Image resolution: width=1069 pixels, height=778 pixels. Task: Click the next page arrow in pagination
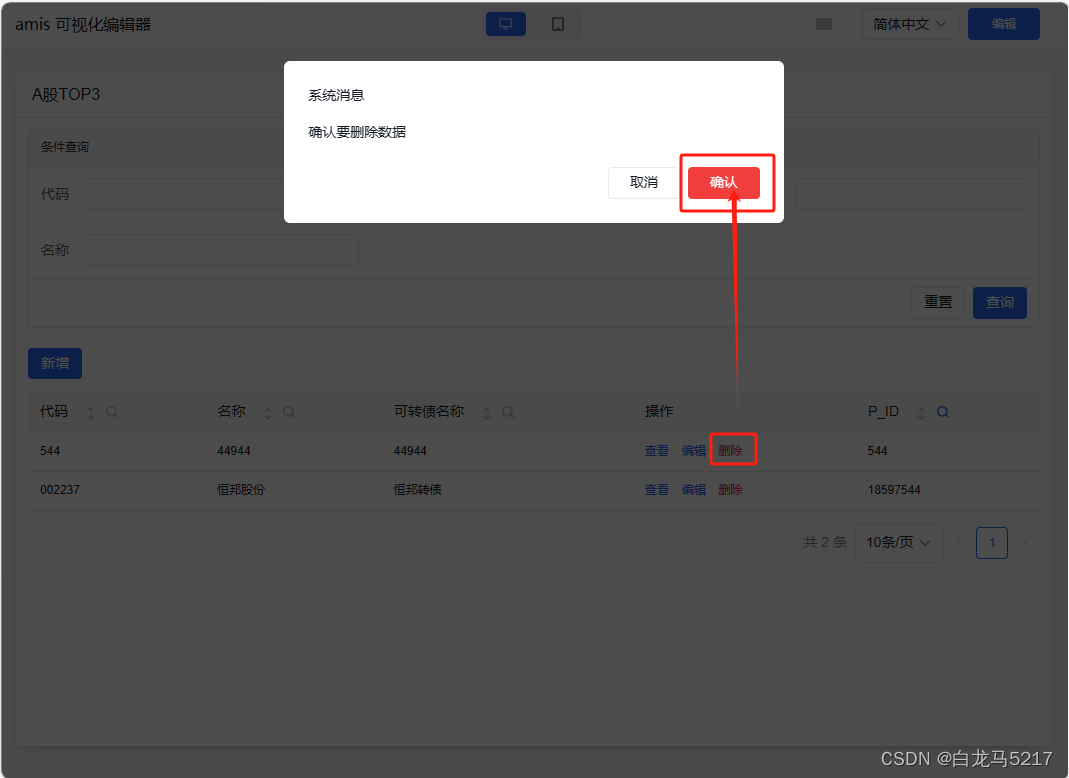[x=1023, y=542]
